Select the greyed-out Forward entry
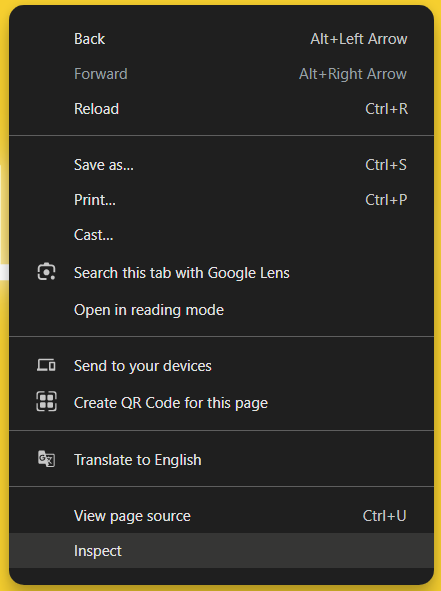The image size is (441, 591). (x=222, y=74)
